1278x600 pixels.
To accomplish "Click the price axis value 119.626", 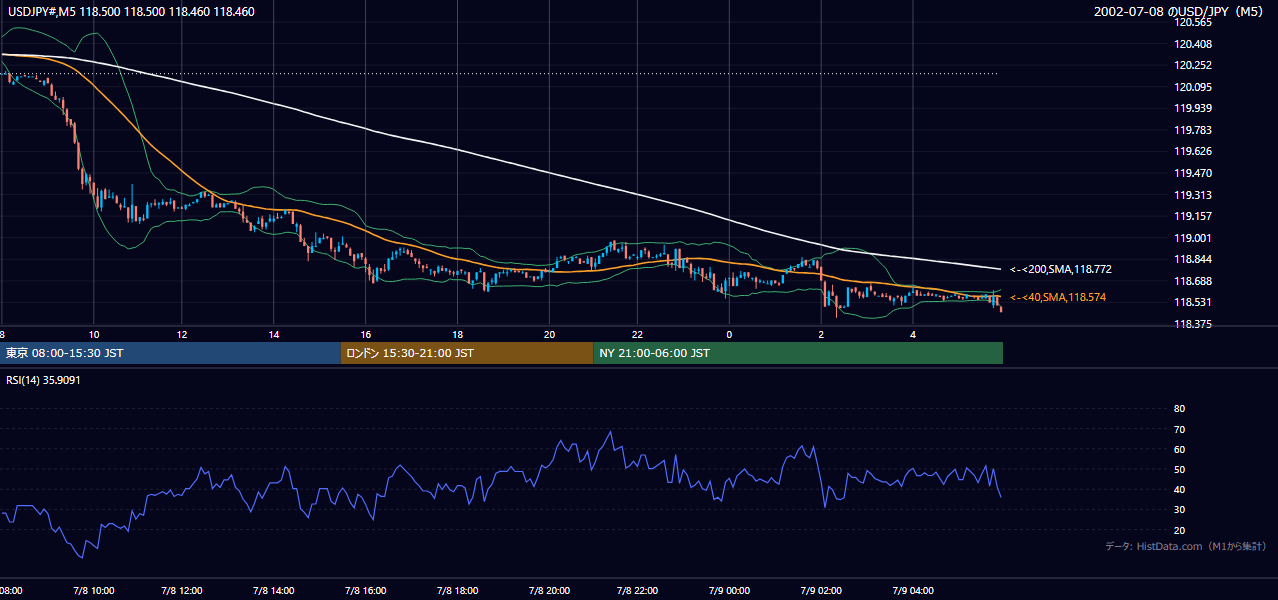I will coord(1194,151).
